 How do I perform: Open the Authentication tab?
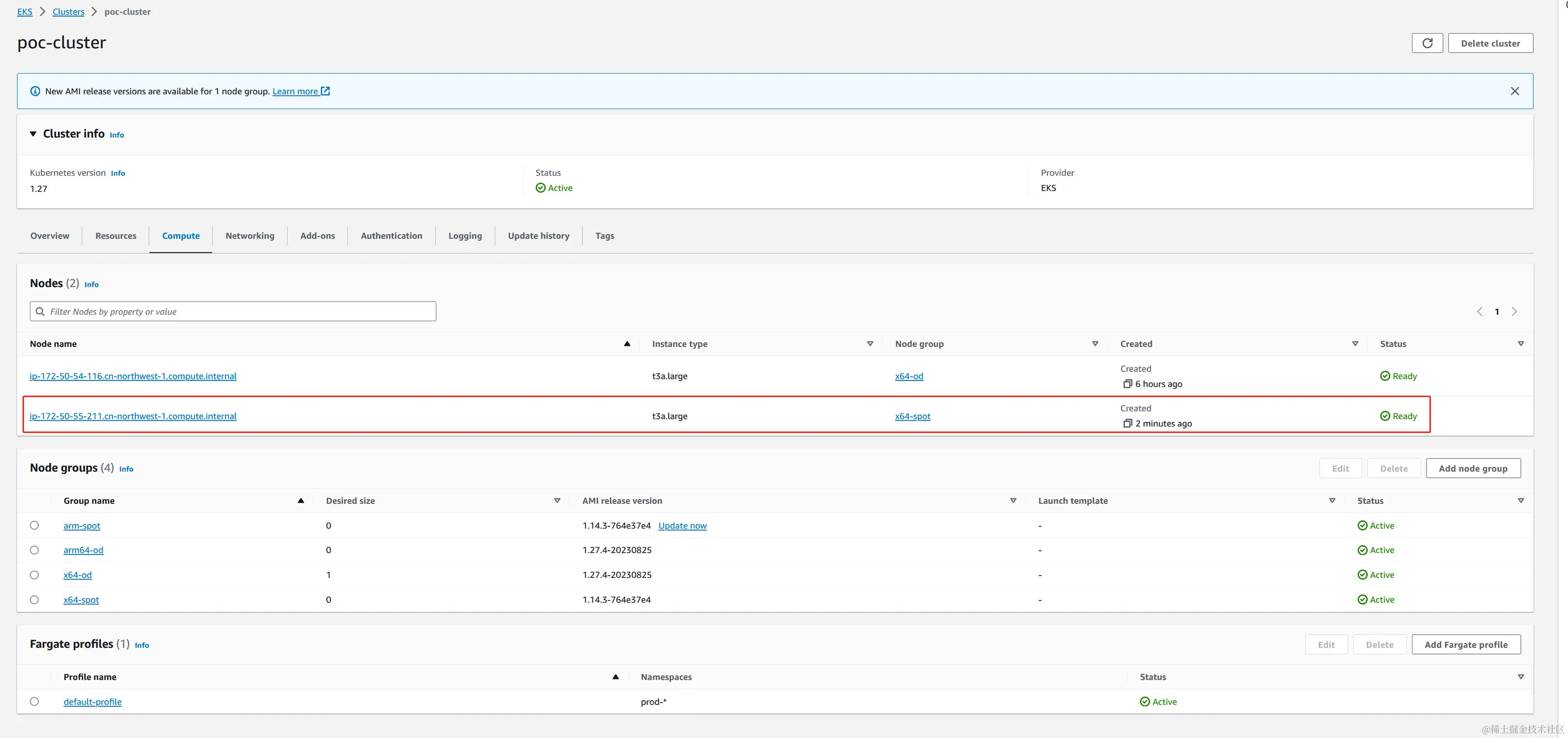click(391, 236)
